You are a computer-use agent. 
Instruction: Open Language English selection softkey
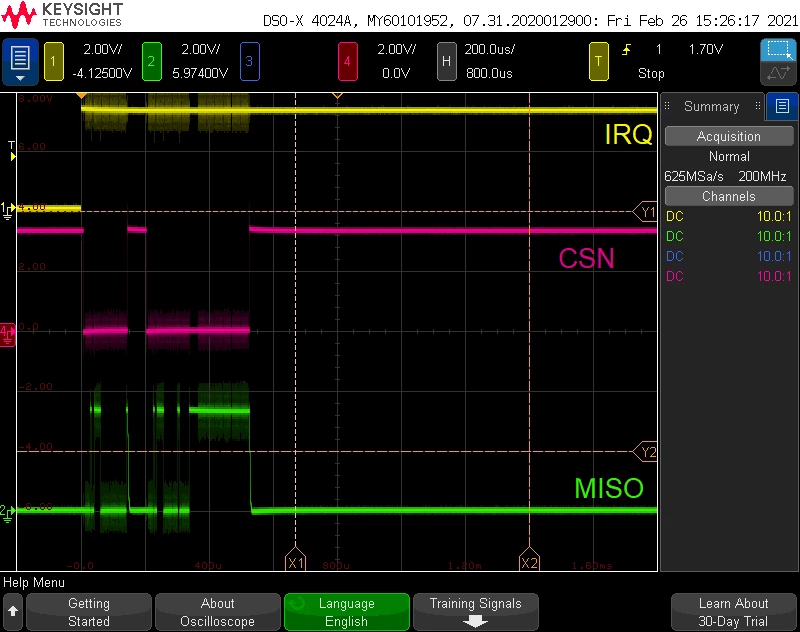click(346, 612)
